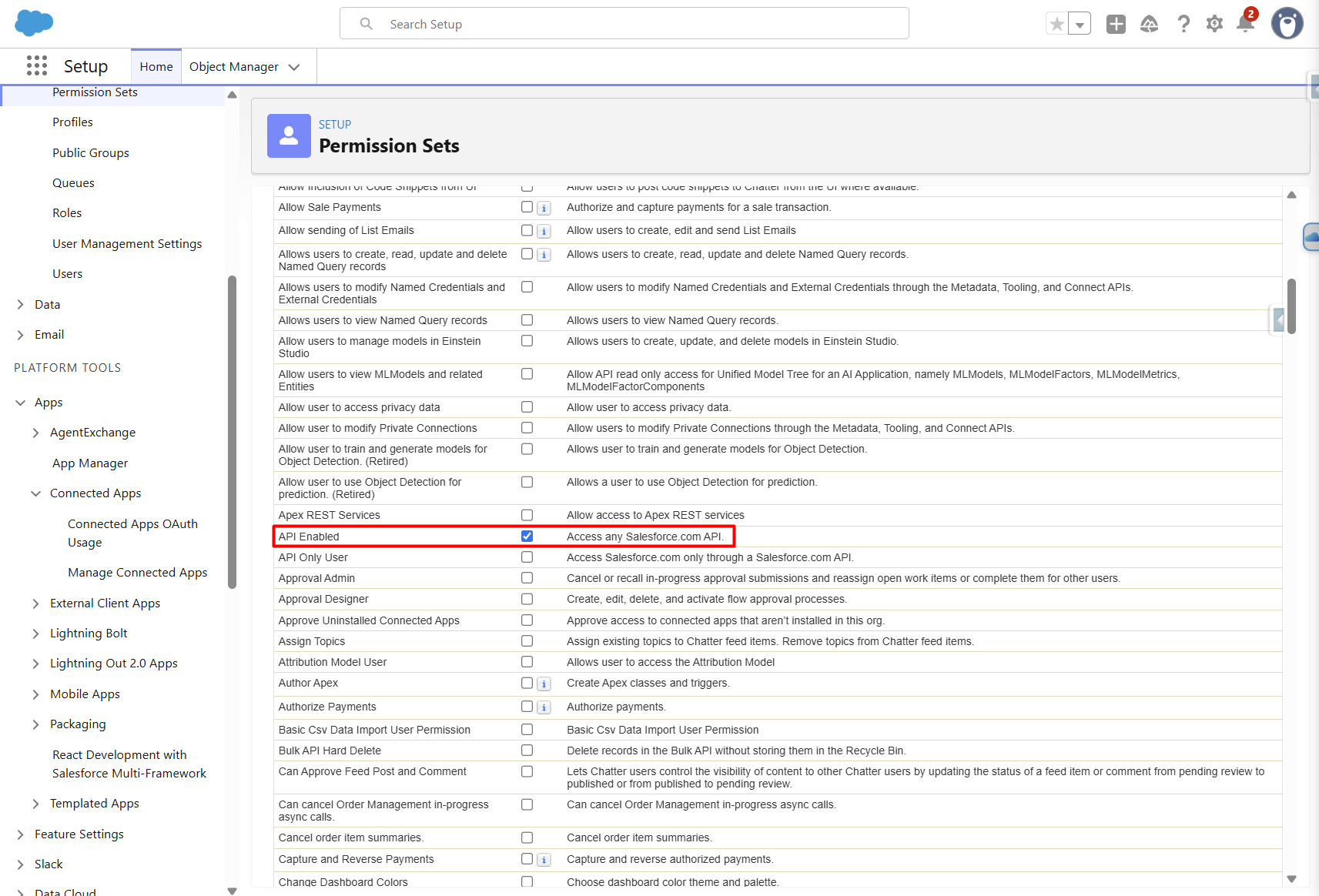Expand the Mobile Apps chevron

(x=36, y=694)
